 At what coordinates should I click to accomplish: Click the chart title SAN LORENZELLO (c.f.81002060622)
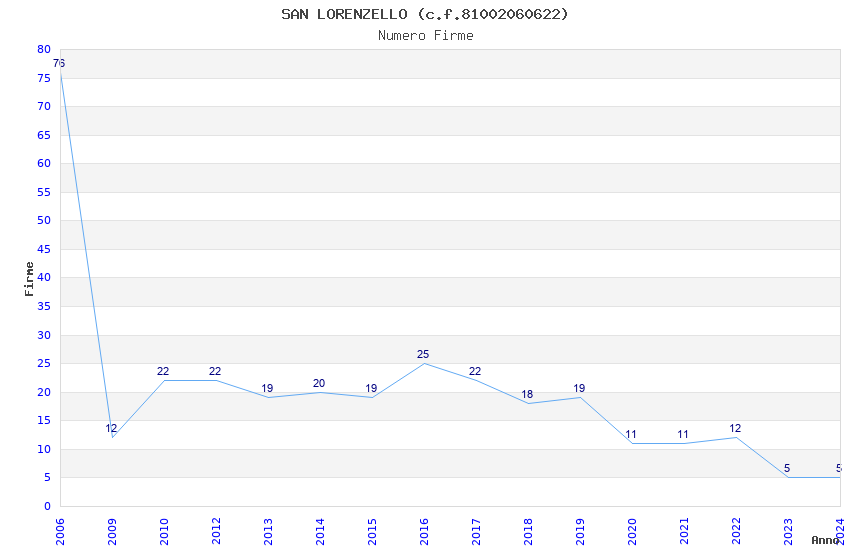pos(424,14)
